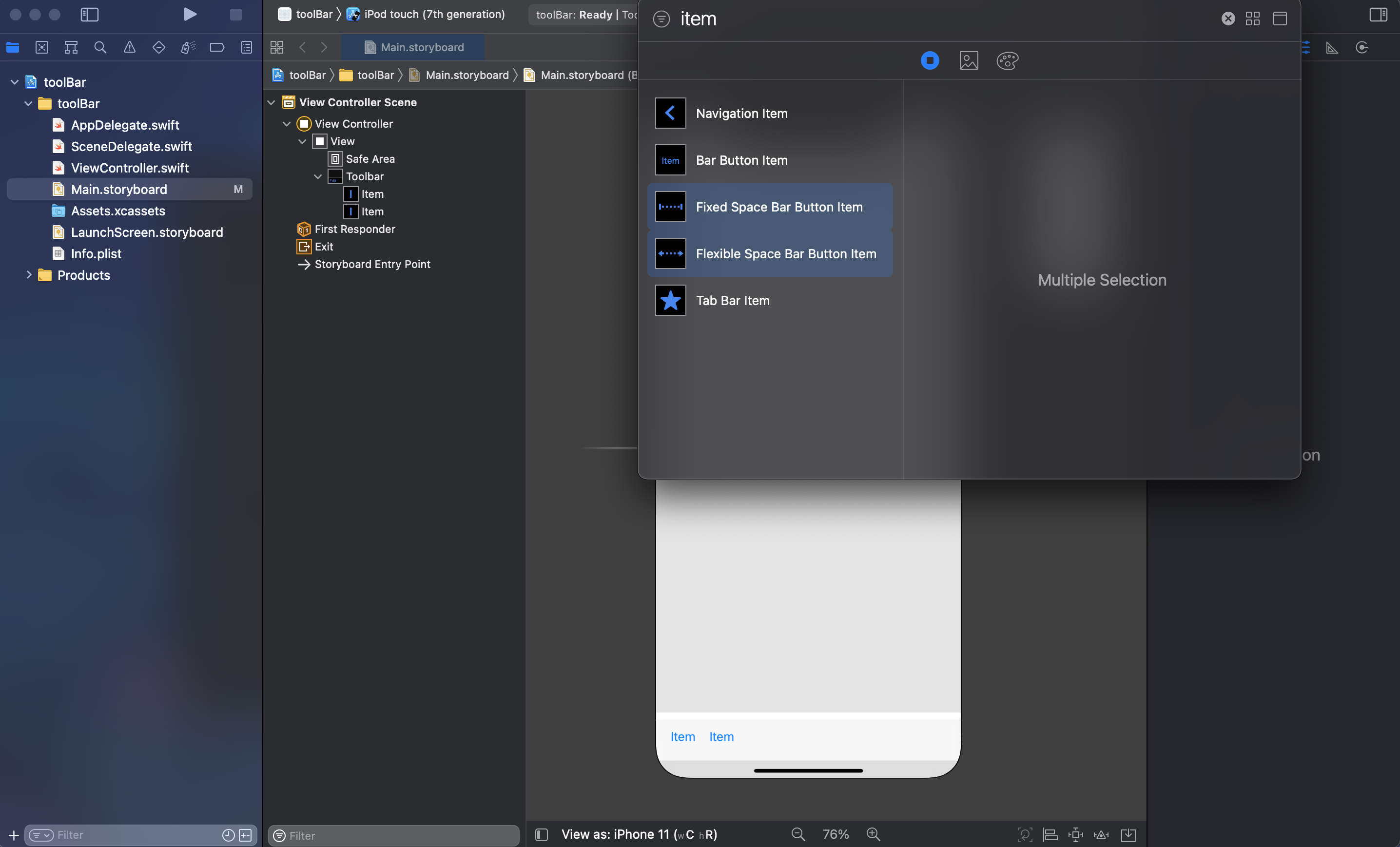Open the Find navigator
1400x847 pixels.
pos(100,47)
